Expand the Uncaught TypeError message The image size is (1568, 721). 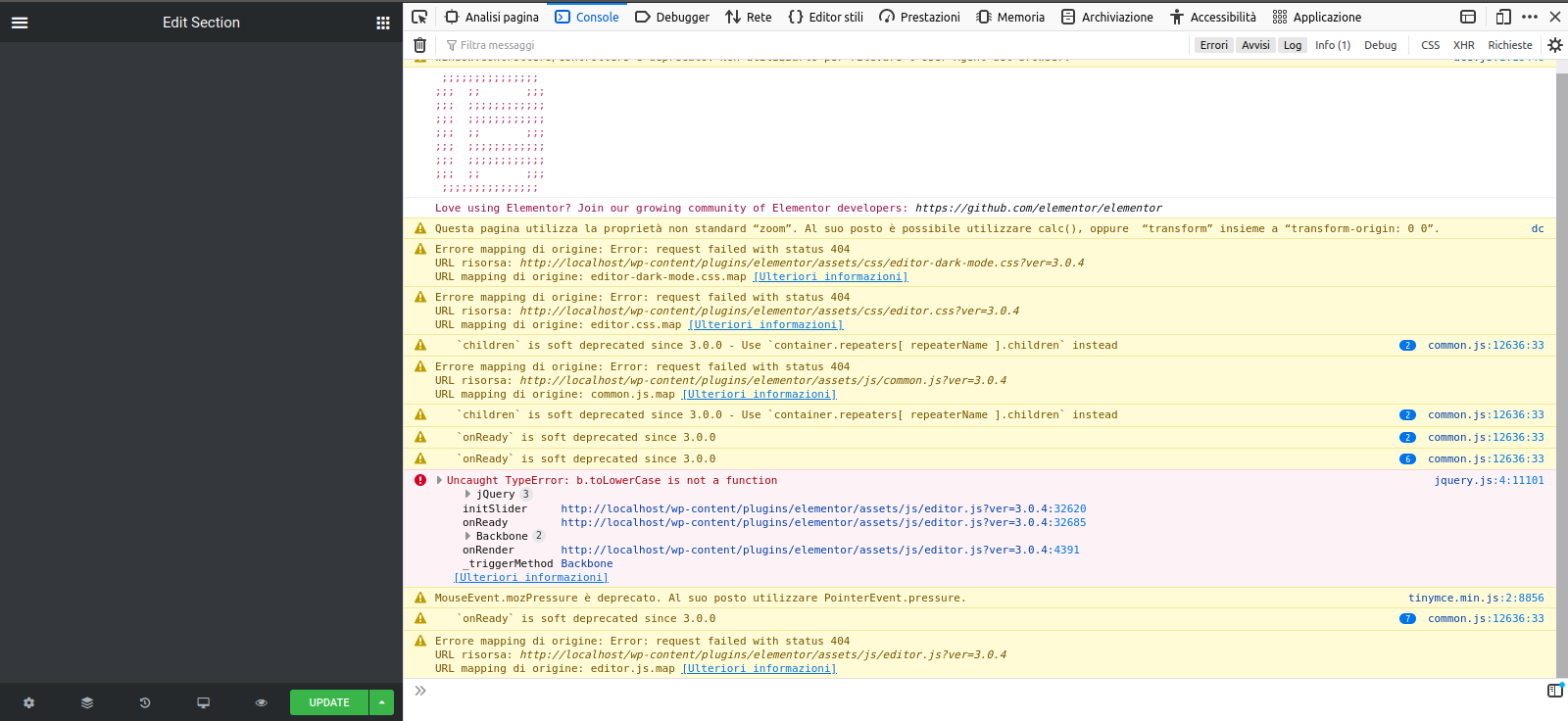[x=439, y=480]
